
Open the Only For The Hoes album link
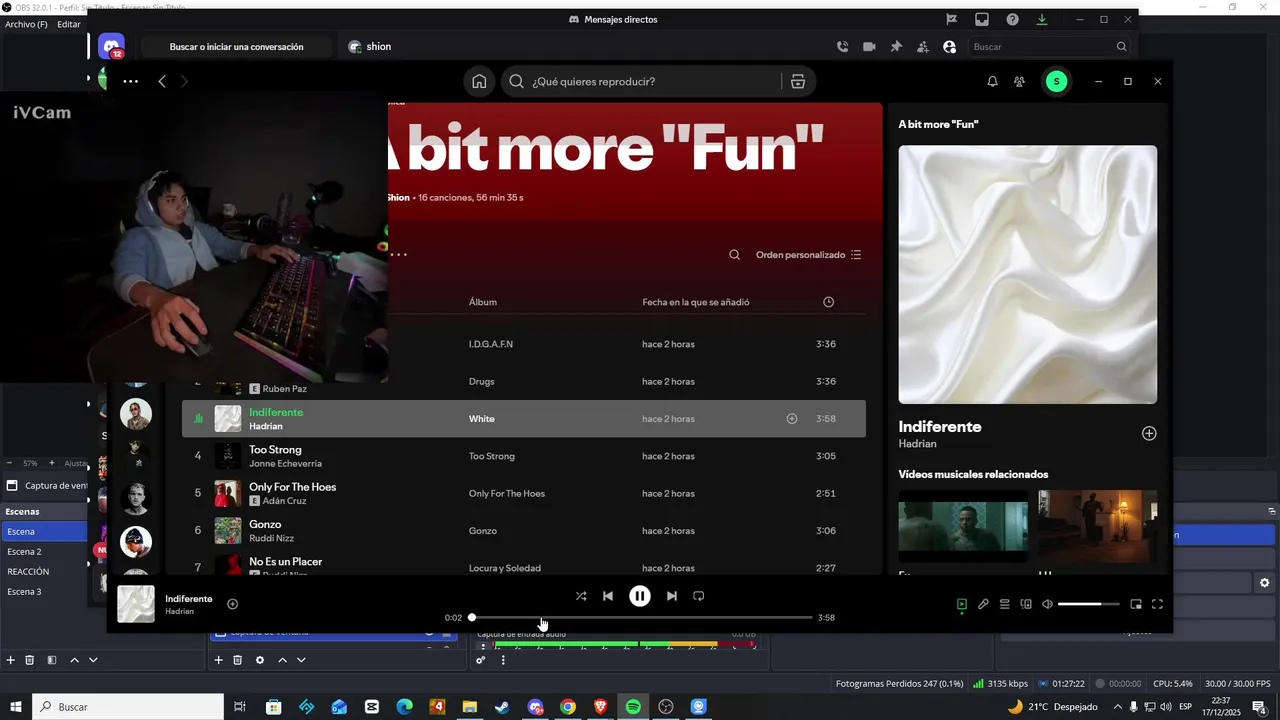(x=507, y=494)
